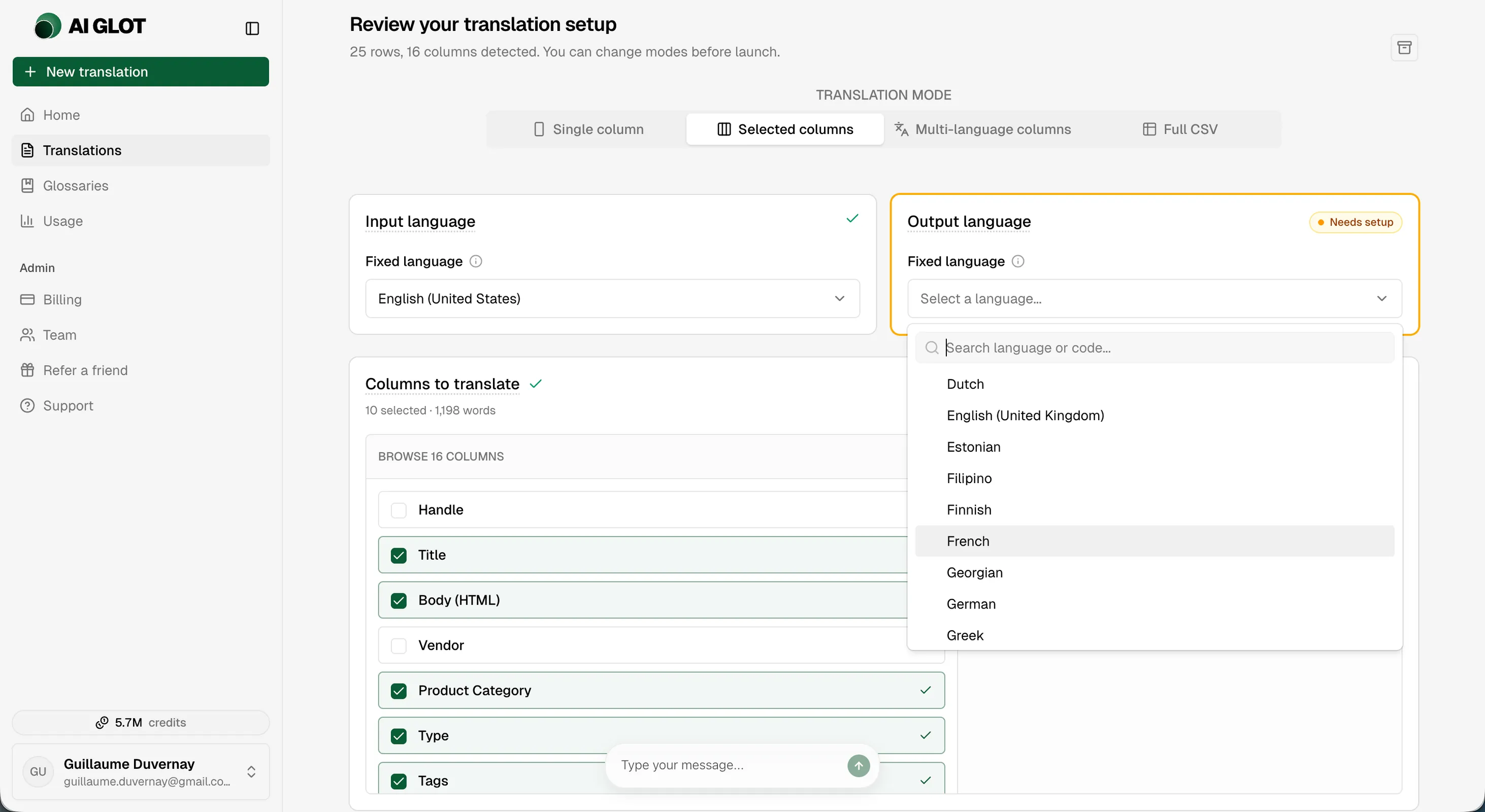This screenshot has width=1485, height=812.
Task: Click the Home house icon
Action: 27,115
